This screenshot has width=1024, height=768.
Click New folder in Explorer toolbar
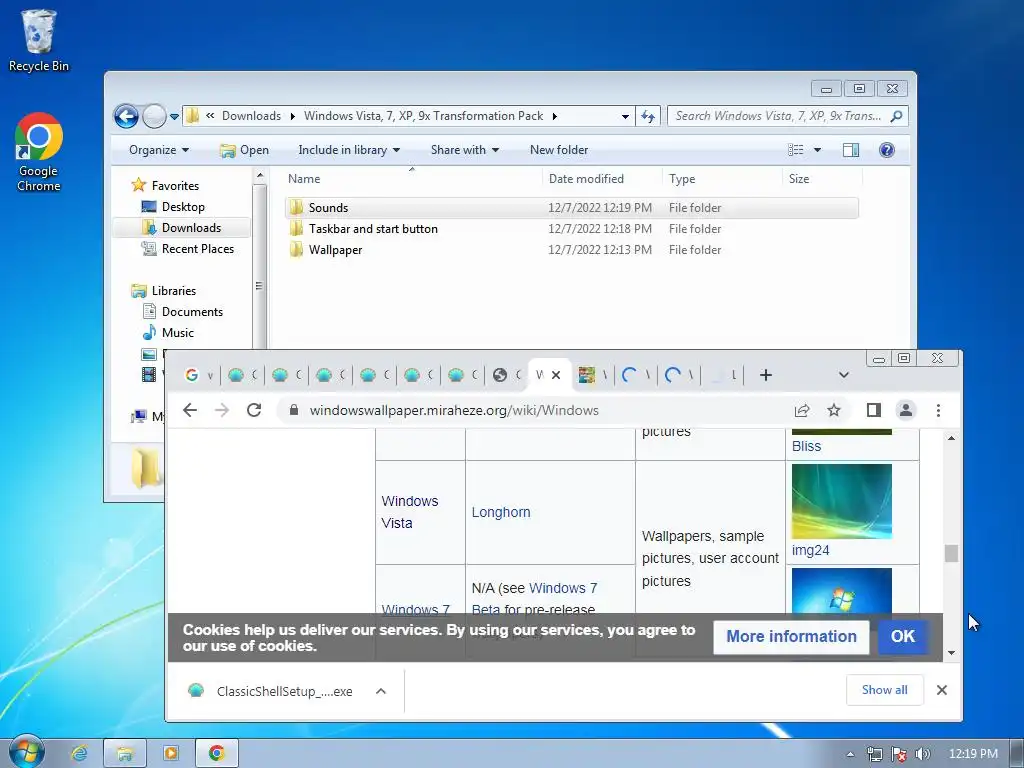[559, 150]
